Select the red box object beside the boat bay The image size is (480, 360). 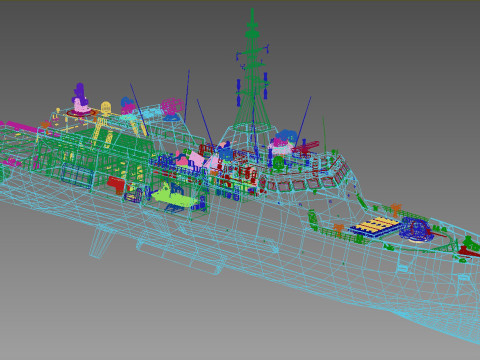[116, 185]
